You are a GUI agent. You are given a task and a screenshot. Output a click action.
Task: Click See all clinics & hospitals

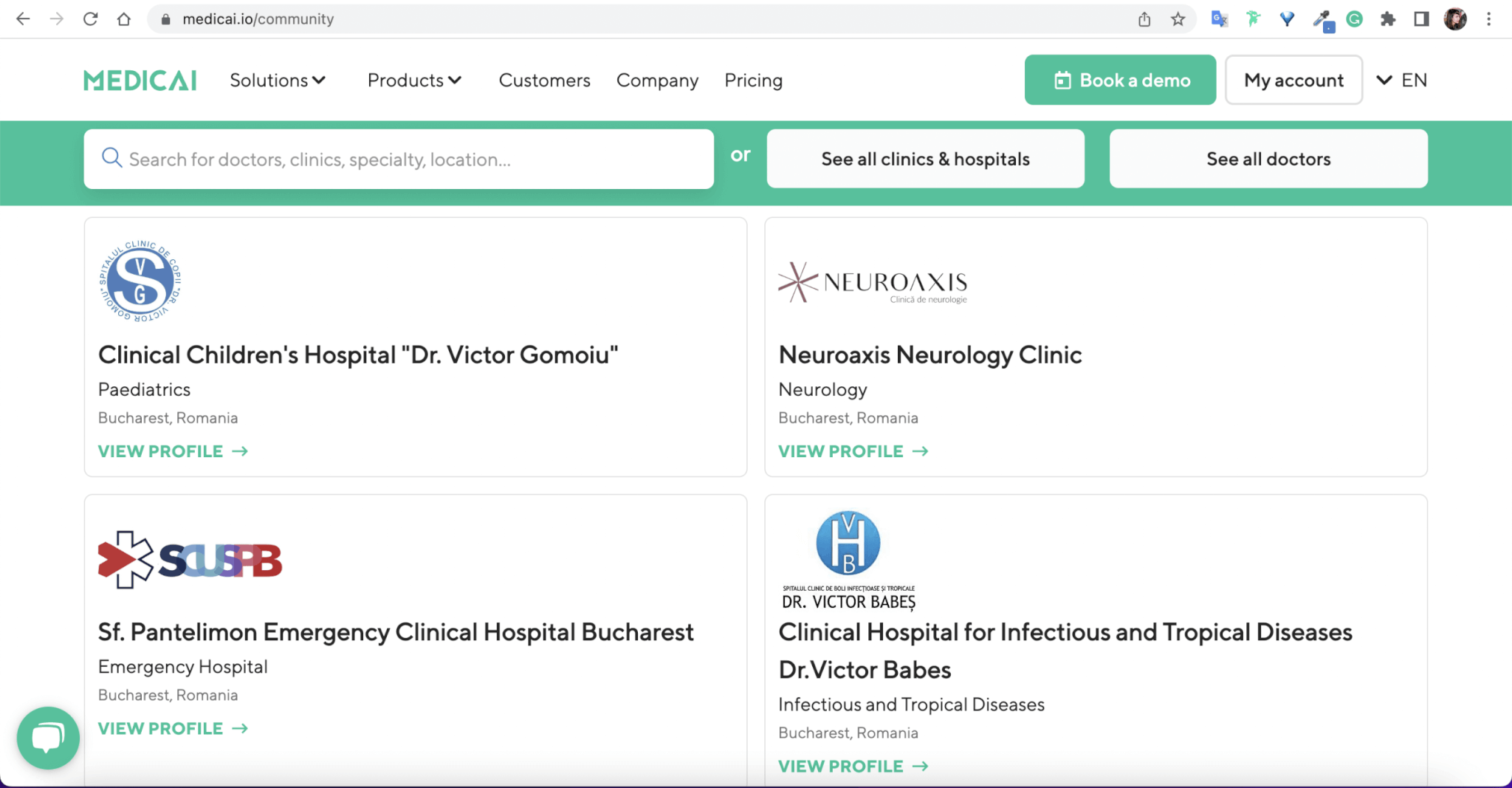(925, 159)
